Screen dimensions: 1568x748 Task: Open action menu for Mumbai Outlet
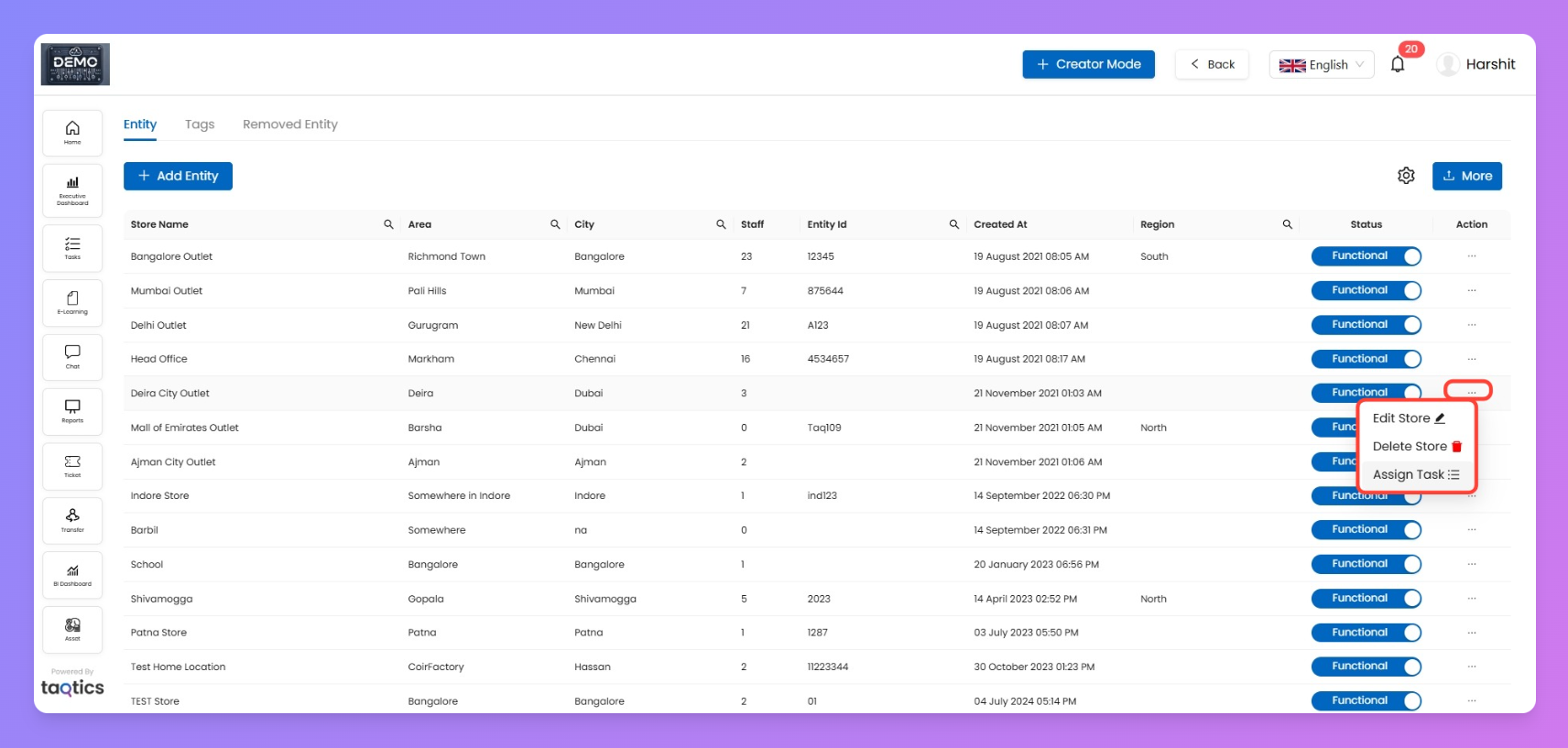pos(1471,290)
